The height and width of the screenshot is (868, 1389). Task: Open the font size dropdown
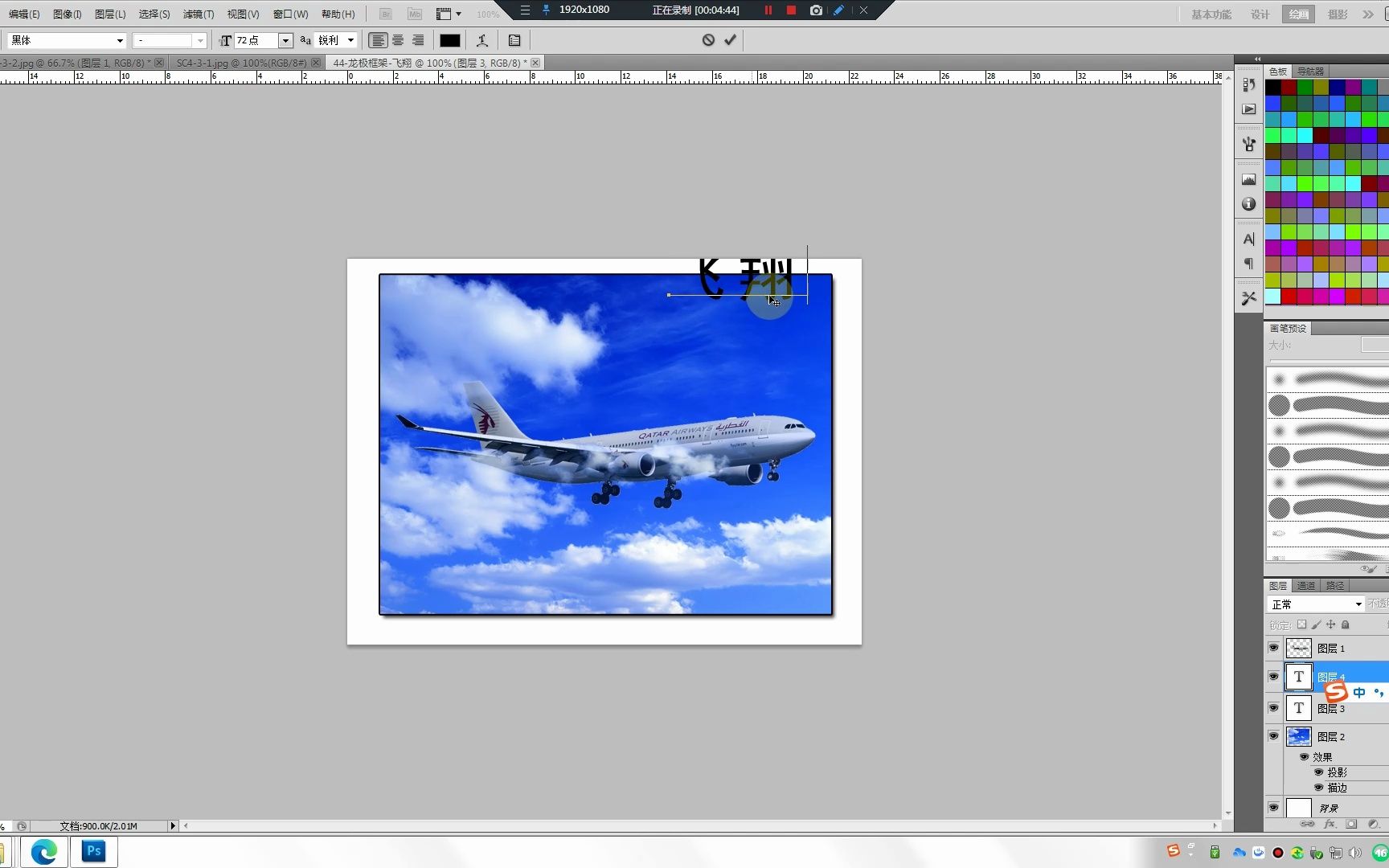[285, 40]
